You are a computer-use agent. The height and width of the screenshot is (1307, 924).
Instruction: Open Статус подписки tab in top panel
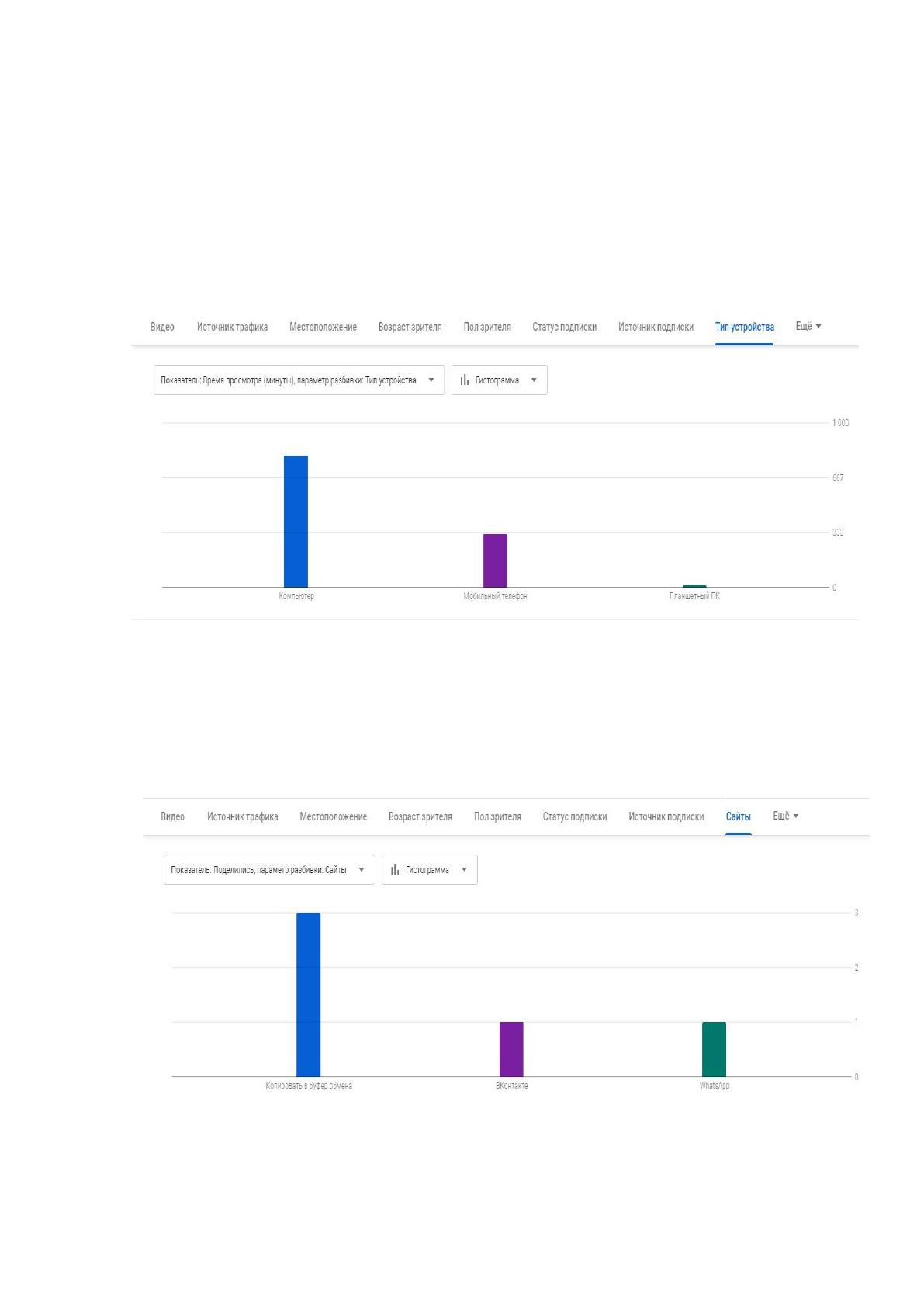pos(564,327)
